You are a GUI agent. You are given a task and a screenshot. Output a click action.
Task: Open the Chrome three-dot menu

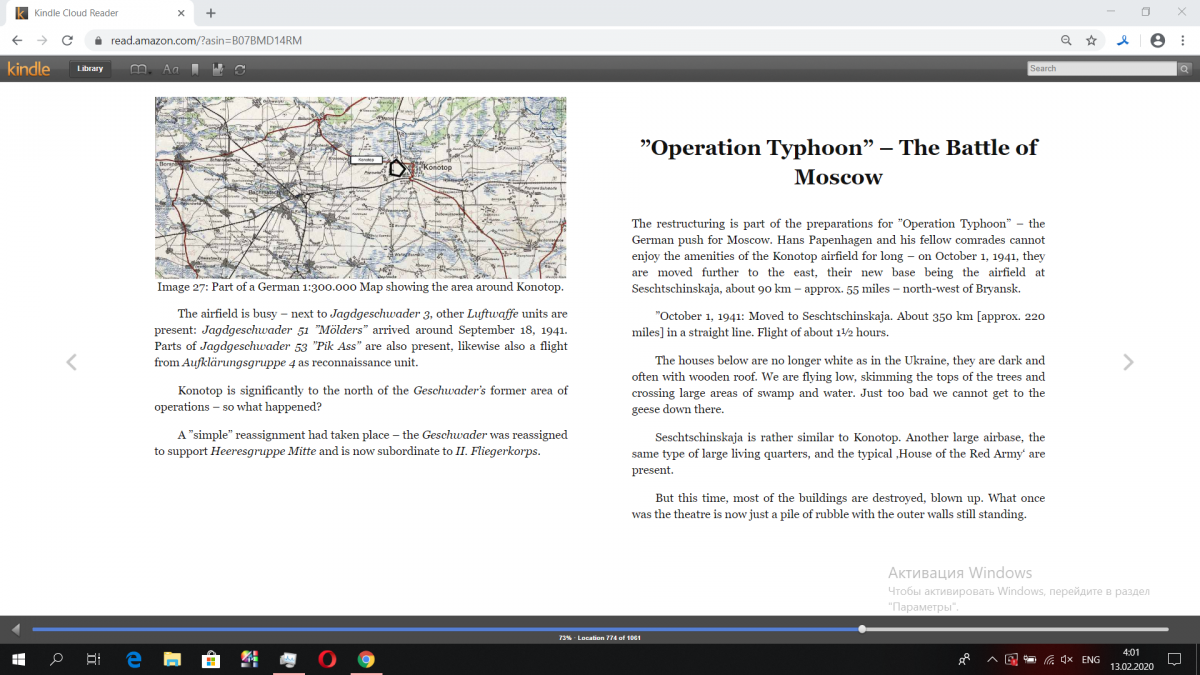tap(1184, 40)
